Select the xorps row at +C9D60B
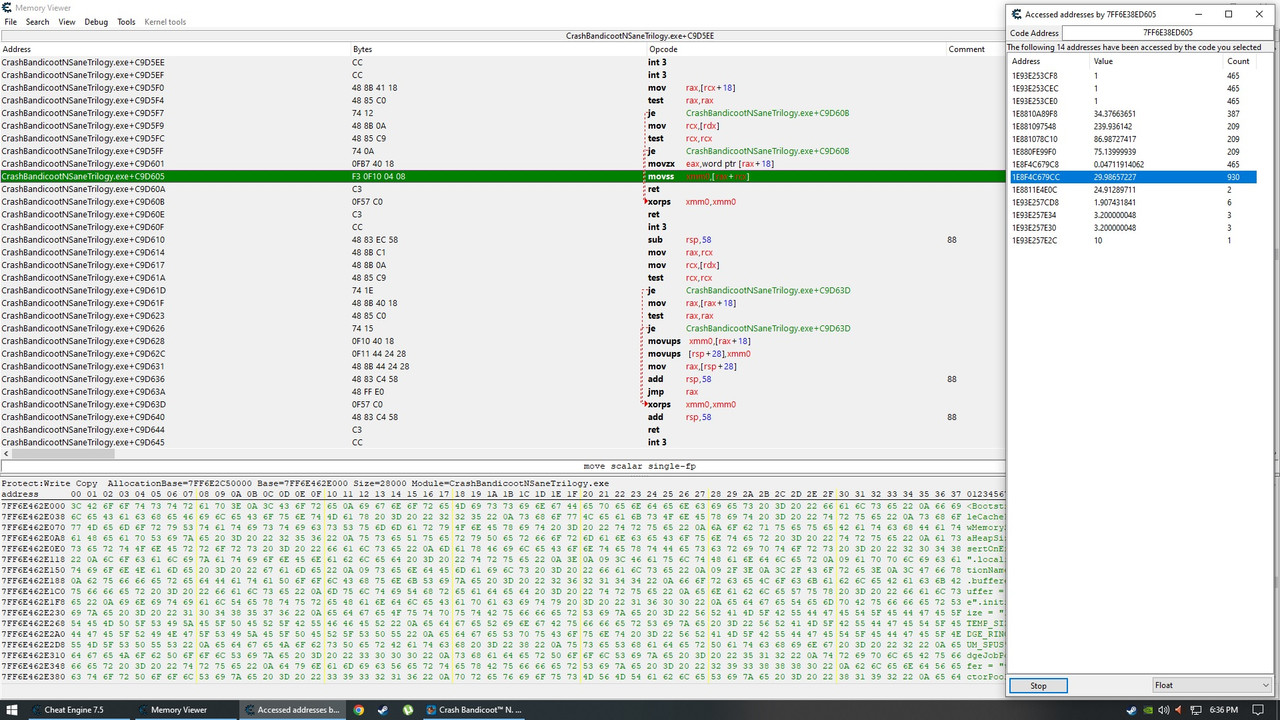This screenshot has height=720, width=1280. pyautogui.click(x=502, y=202)
